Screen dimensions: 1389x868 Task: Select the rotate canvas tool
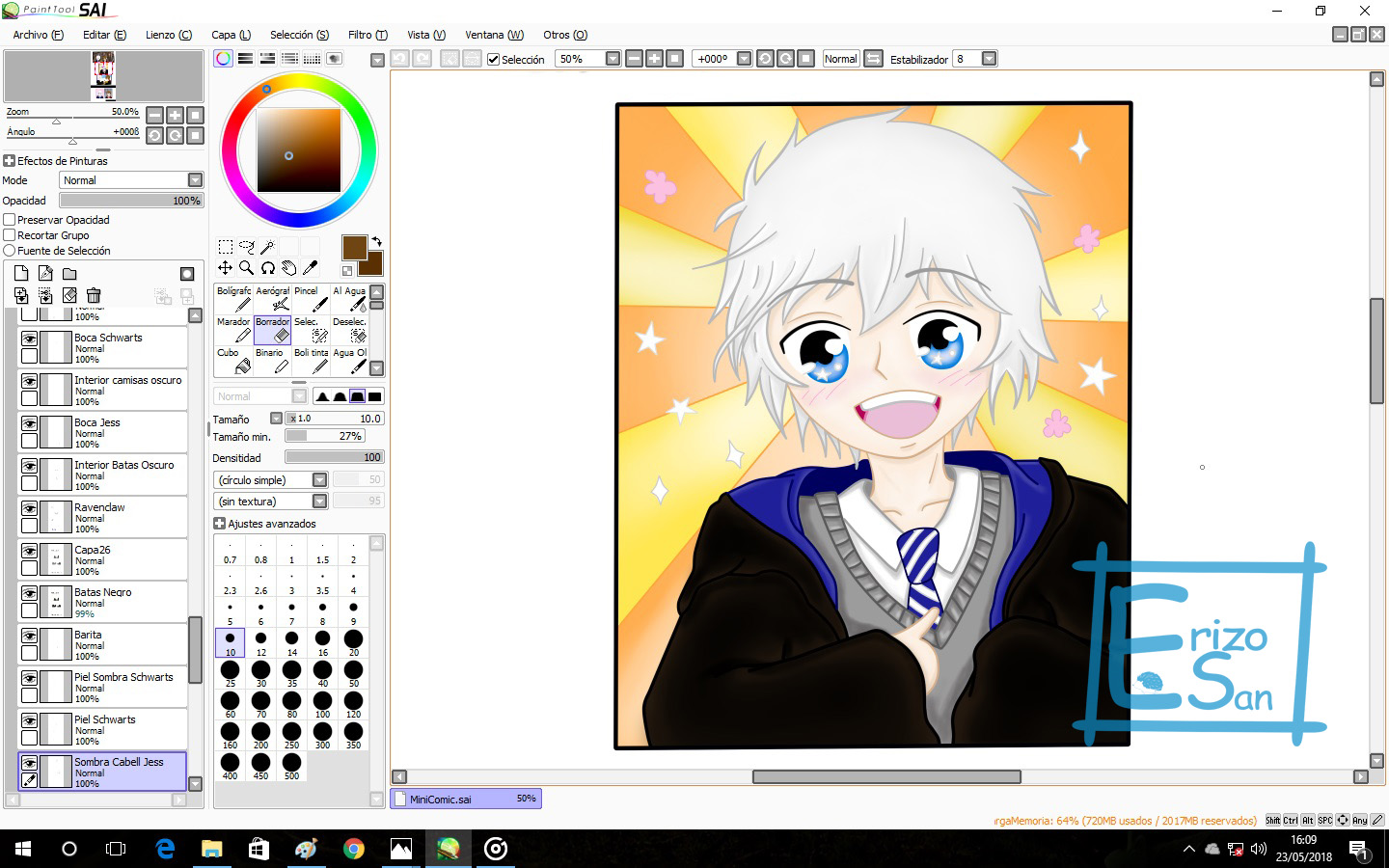point(268,268)
